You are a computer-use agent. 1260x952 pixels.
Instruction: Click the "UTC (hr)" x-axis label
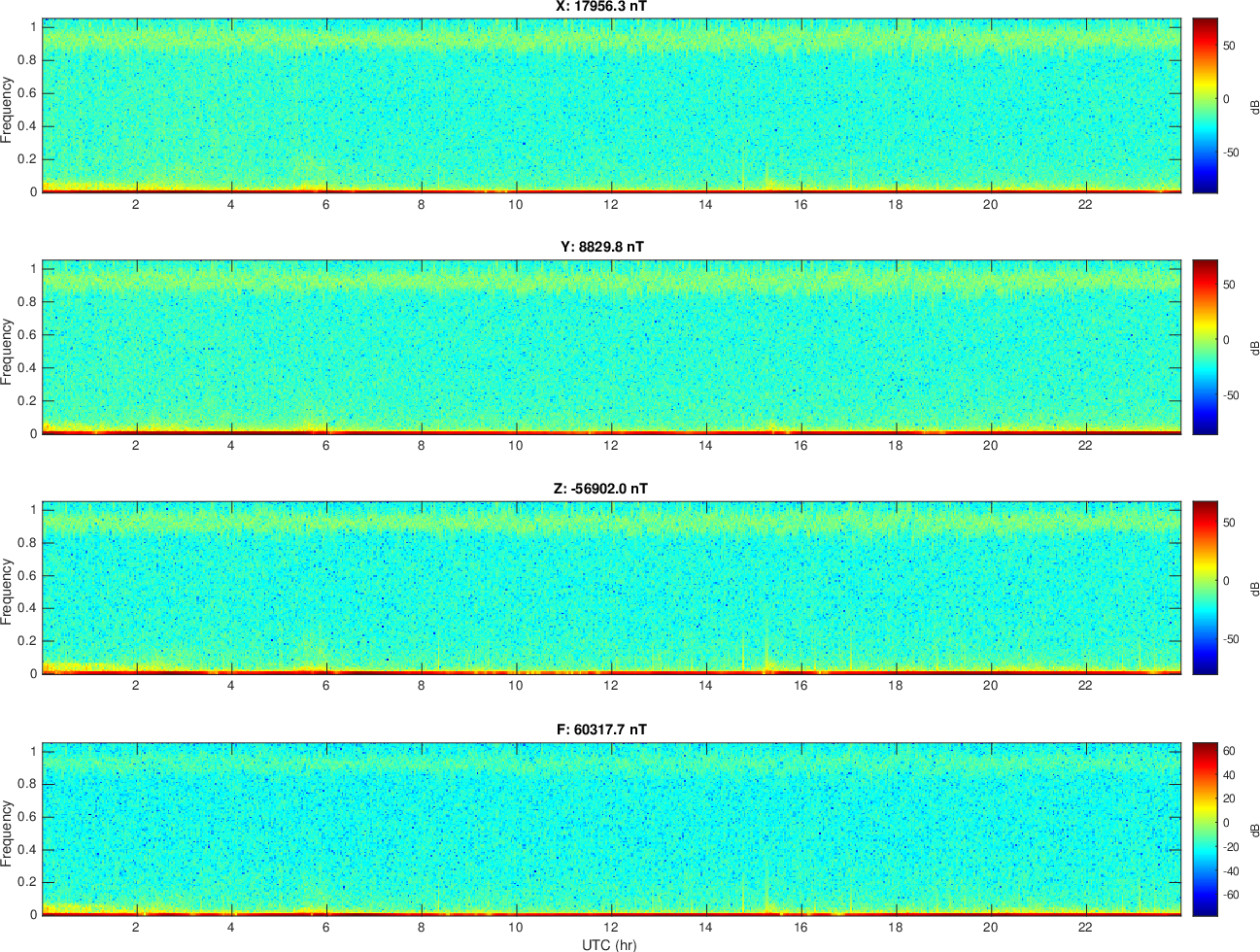tap(609, 944)
